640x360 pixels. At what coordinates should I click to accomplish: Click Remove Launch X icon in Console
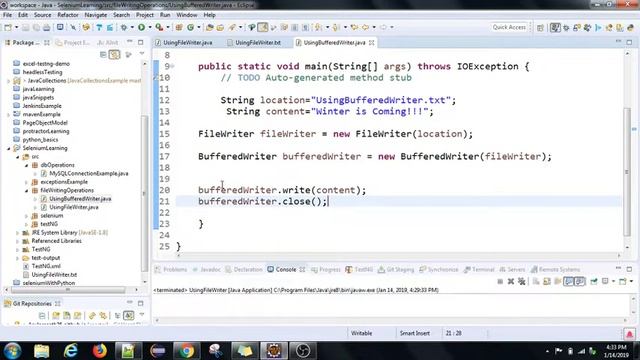[511, 282]
